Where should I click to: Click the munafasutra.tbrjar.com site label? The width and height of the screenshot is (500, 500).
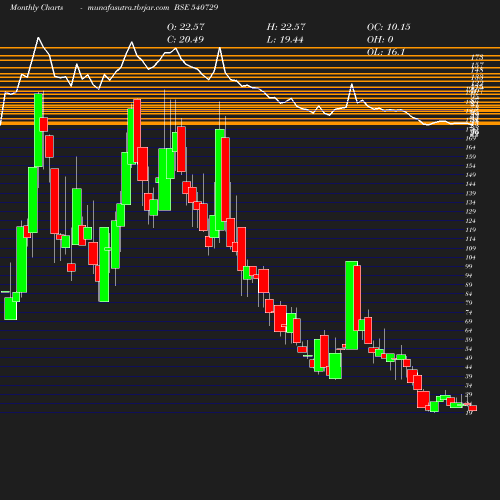[128, 7]
